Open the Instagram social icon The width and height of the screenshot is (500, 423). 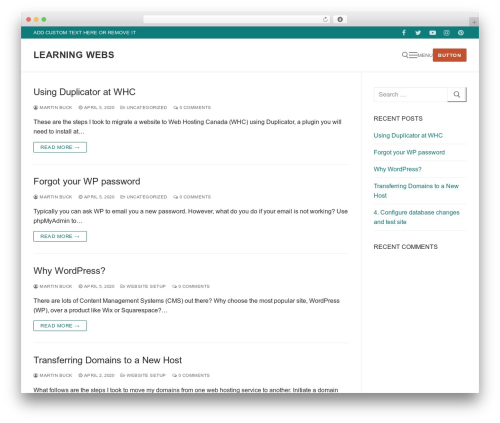(x=447, y=33)
